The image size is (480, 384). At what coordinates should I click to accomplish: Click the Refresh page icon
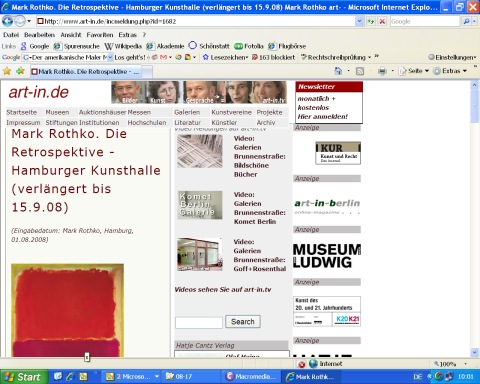pyautogui.click(x=371, y=21)
